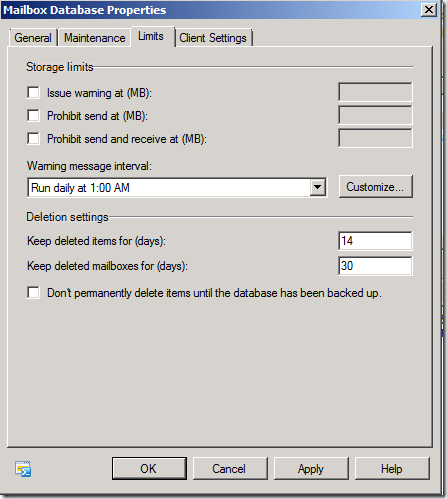
Task: Enable Issue warning at (MB) checkbox
Action: [x=33, y=93]
